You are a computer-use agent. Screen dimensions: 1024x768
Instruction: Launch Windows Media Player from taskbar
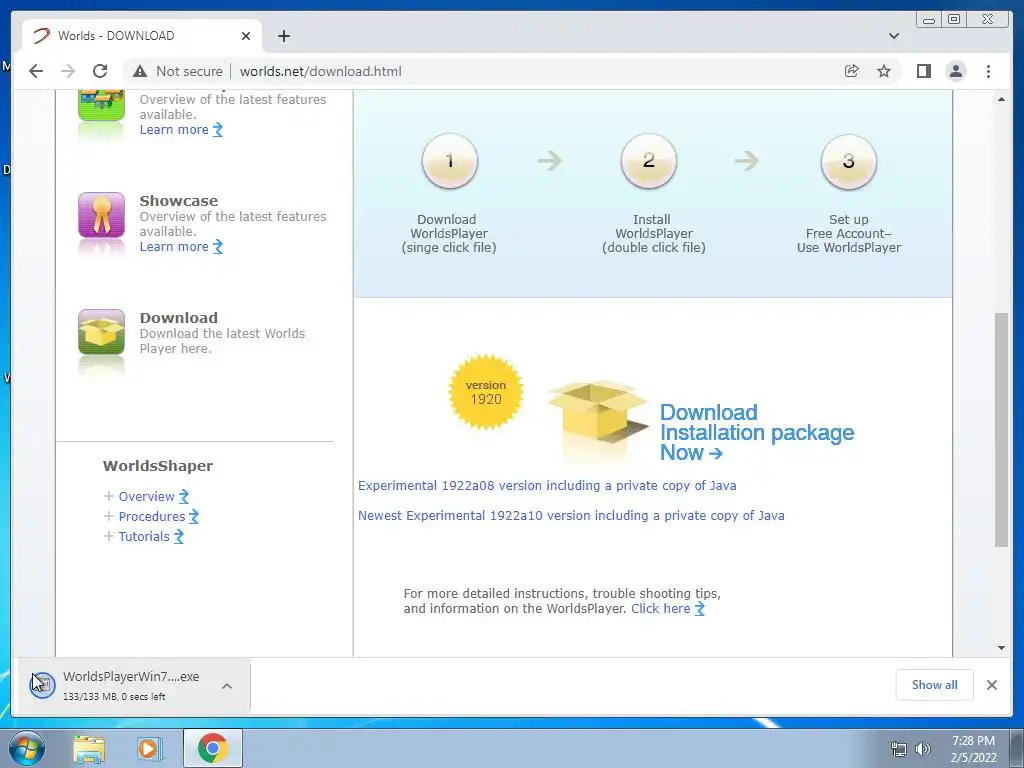150,748
